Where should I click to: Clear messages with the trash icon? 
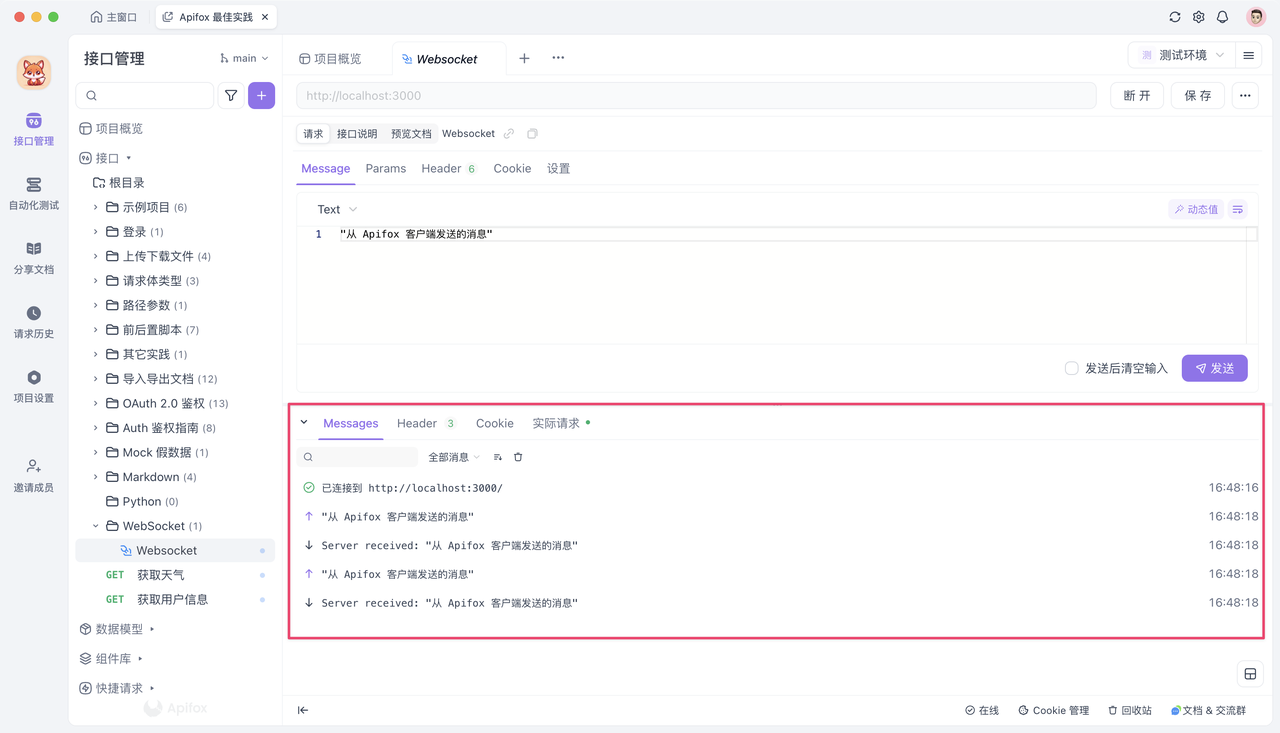[518, 457]
